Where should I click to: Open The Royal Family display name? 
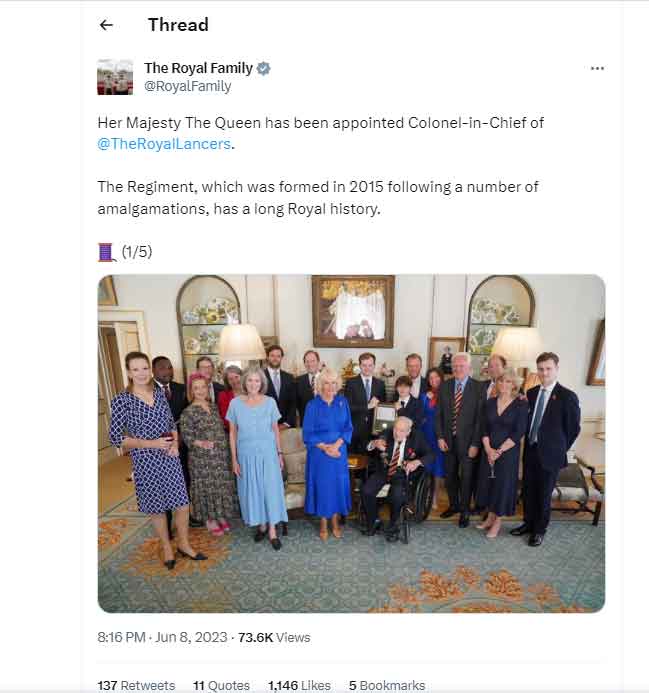[198, 68]
